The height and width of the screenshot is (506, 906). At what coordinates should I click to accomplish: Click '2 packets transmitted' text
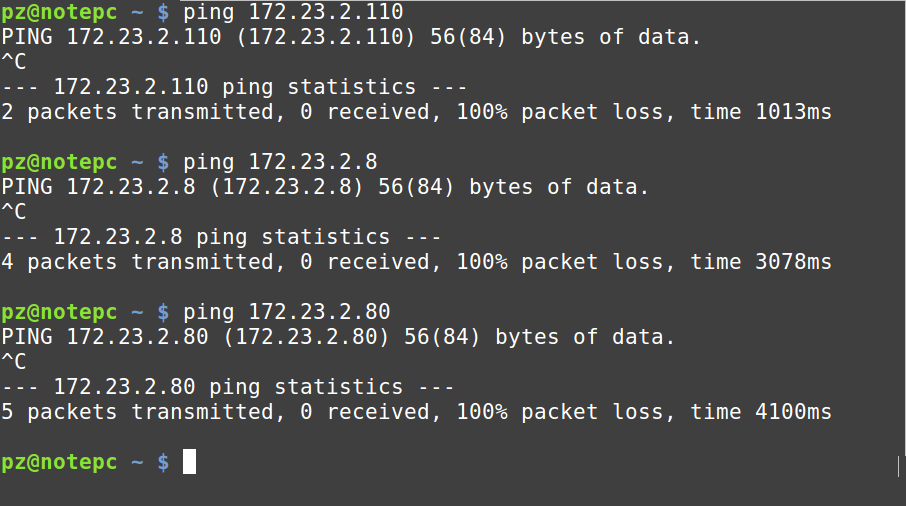pyautogui.click(x=138, y=111)
